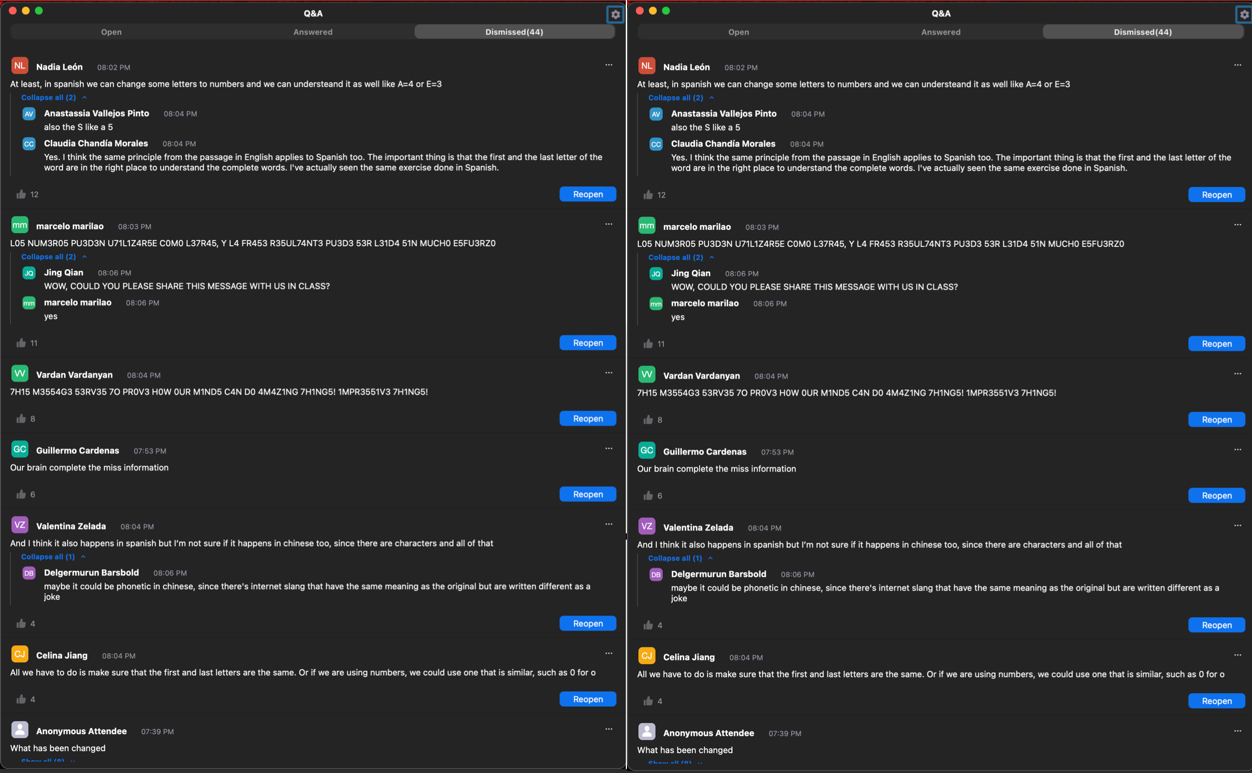This screenshot has height=773, width=1252.
Task: Open ellipsis menu for Anonymous Attendee, left window
Action: 608,729
